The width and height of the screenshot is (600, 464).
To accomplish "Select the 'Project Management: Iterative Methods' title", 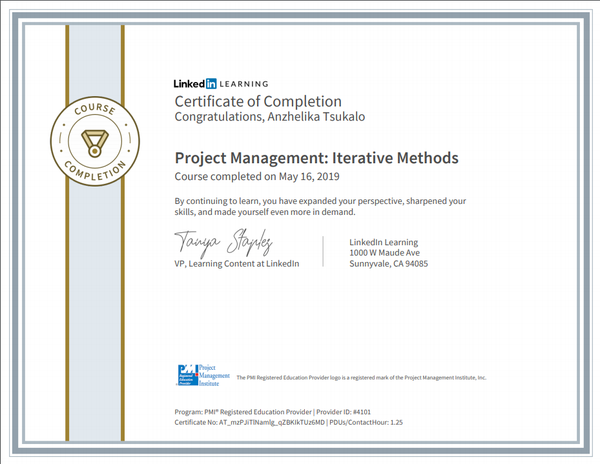I will [316, 158].
